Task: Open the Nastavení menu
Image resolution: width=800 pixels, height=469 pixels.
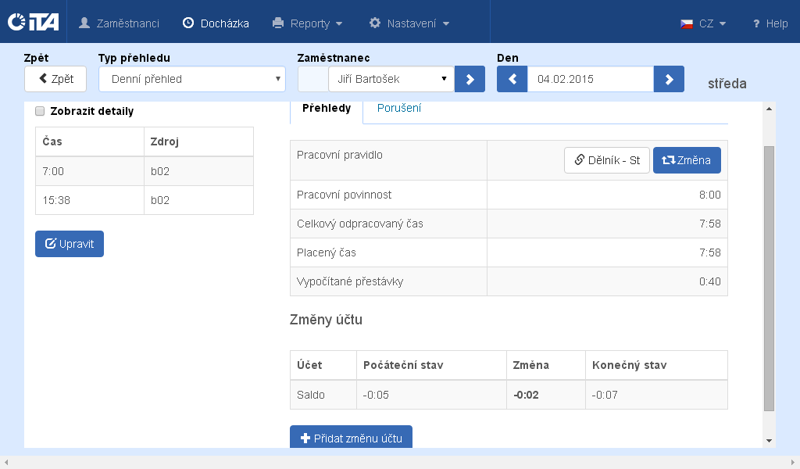Action: click(x=409, y=23)
